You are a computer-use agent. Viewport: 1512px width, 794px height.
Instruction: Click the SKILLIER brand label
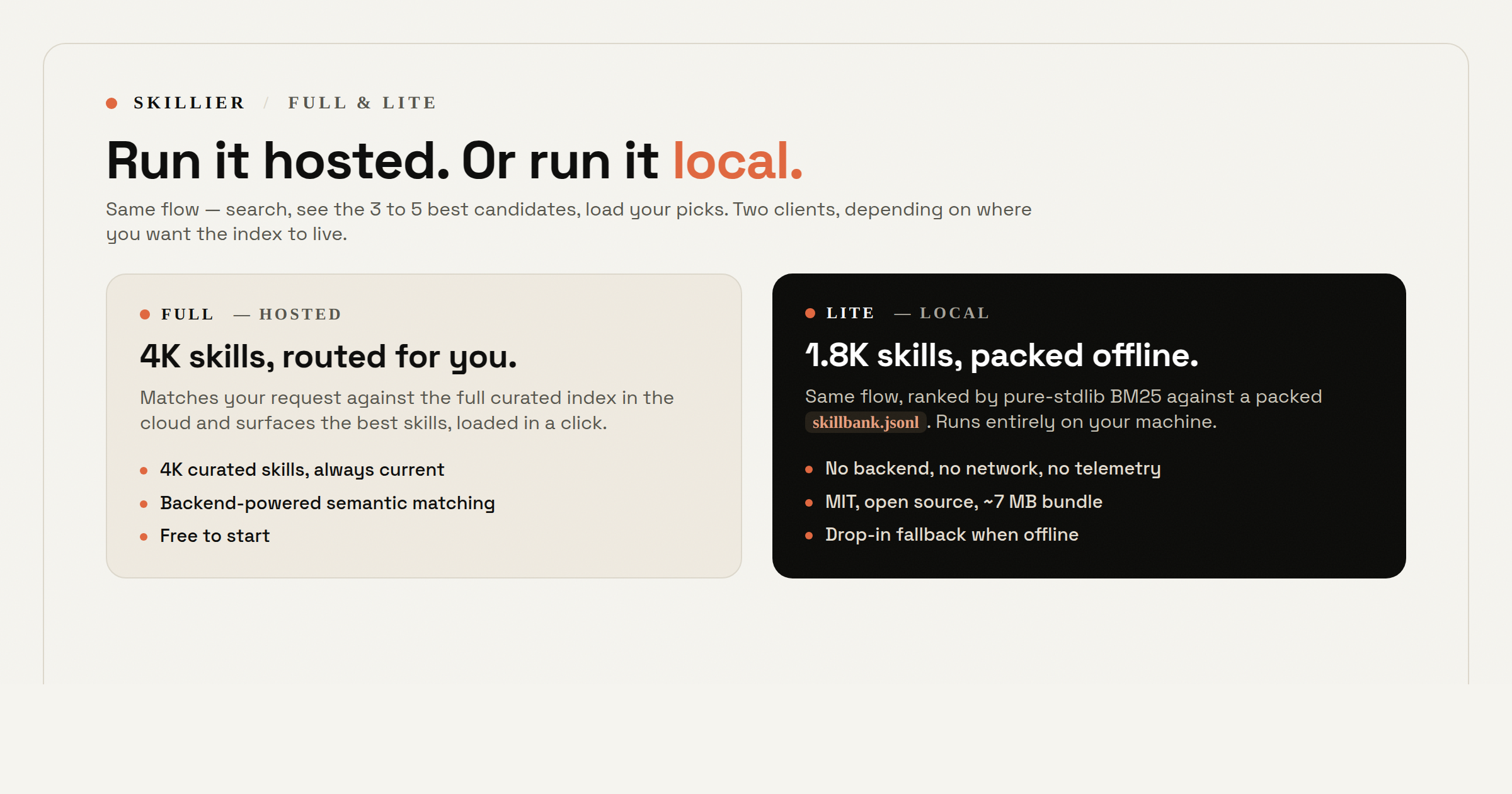189,103
